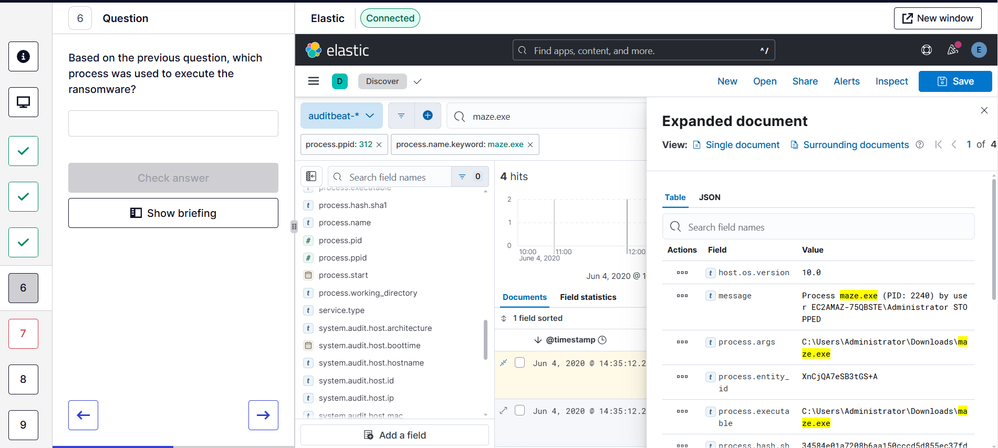Close the Expanded document flyout
Screen dimensions: 998x448
(x=984, y=110)
